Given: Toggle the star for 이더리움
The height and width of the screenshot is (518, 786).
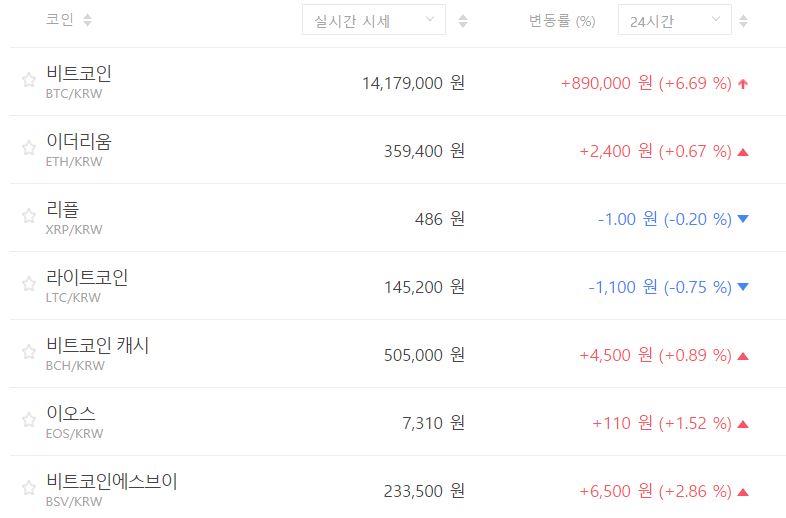Looking at the screenshot, I should [29, 149].
